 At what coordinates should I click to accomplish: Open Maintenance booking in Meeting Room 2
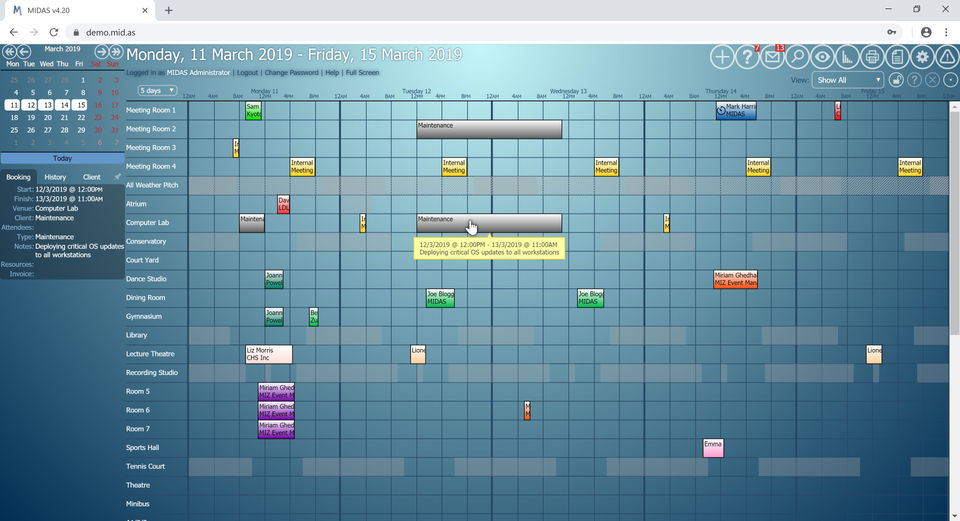coord(489,129)
